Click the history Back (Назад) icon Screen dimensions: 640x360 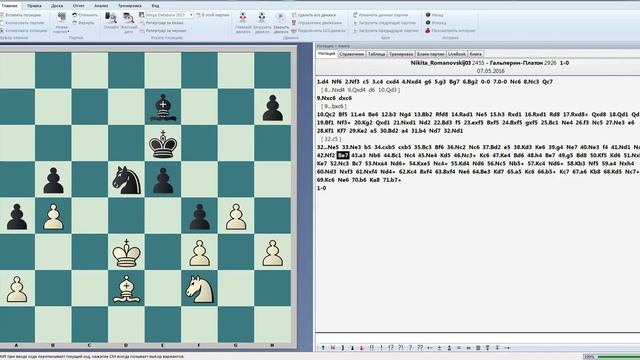click(x=428, y=15)
